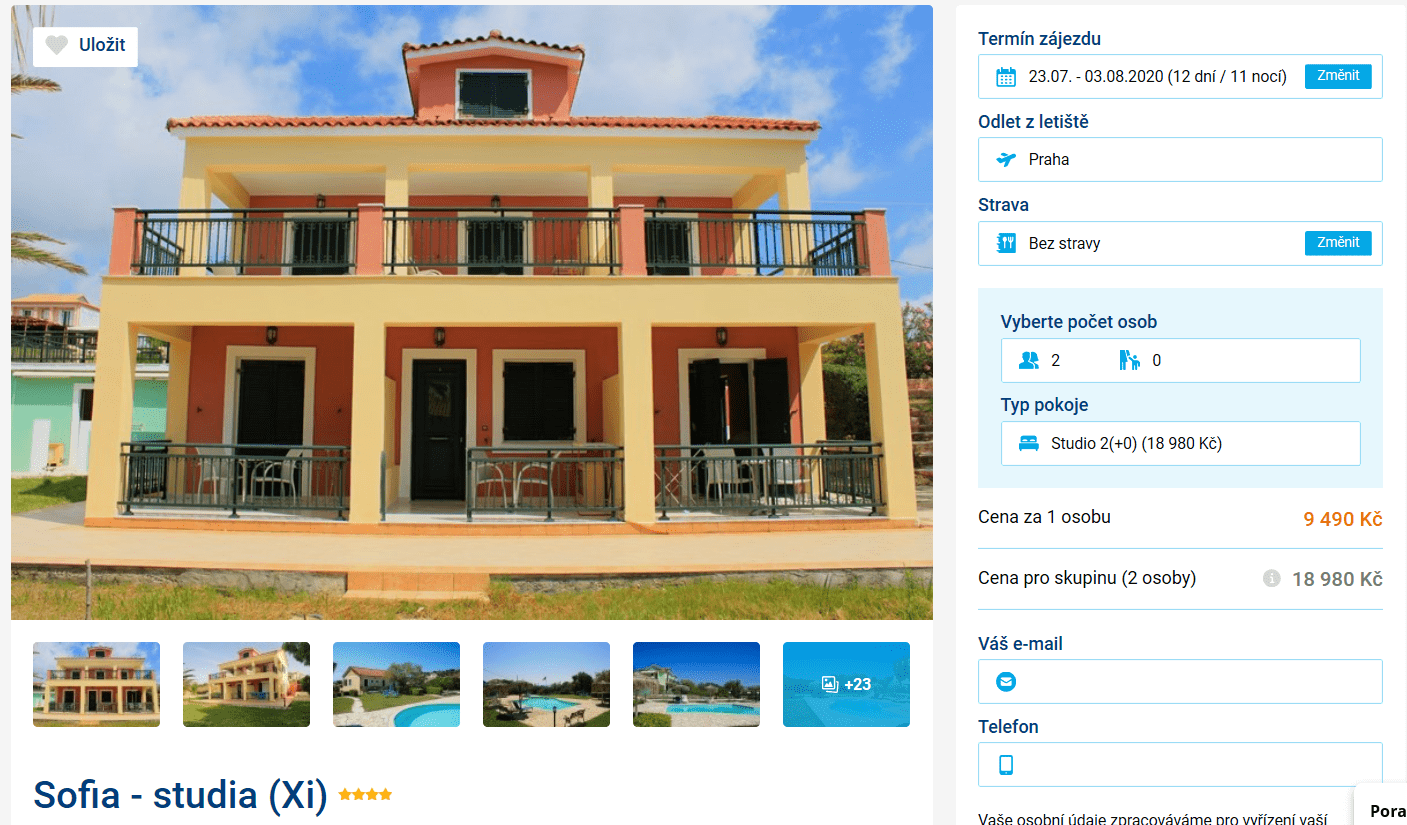Click the Váš e-mail input field

coord(1180,681)
